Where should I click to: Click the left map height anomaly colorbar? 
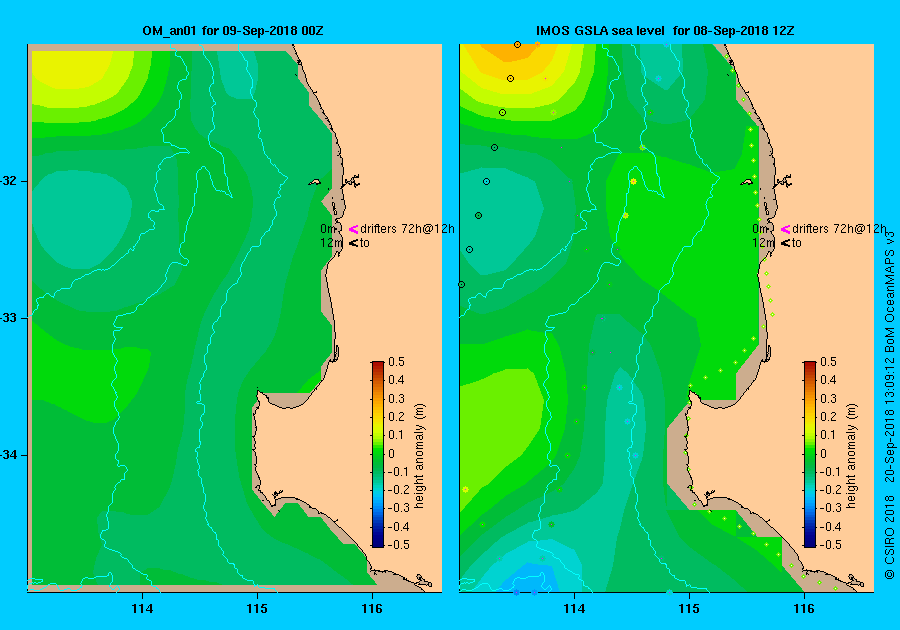point(378,454)
